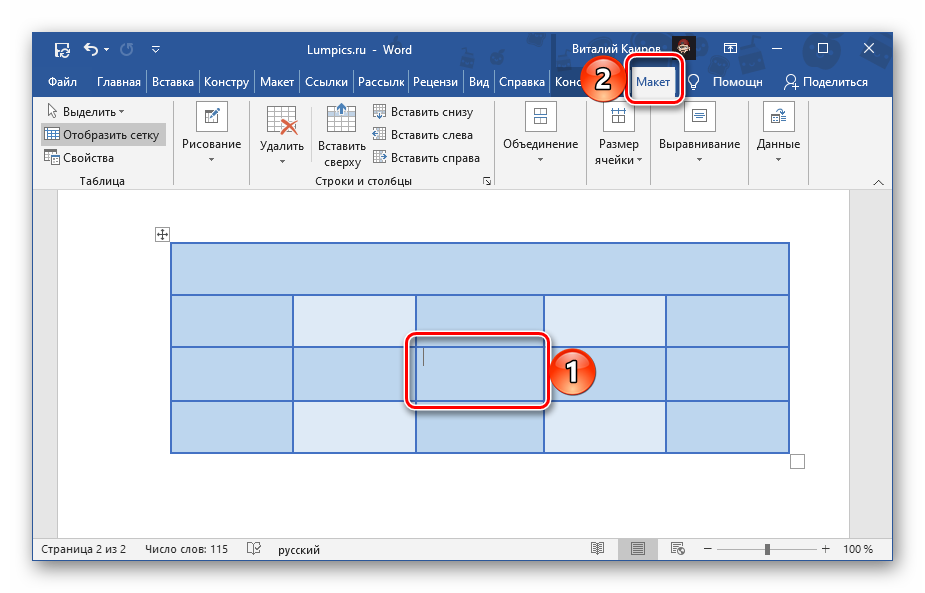925x593 pixels.
Task: Click the zoom slider handle
Action: click(x=767, y=549)
